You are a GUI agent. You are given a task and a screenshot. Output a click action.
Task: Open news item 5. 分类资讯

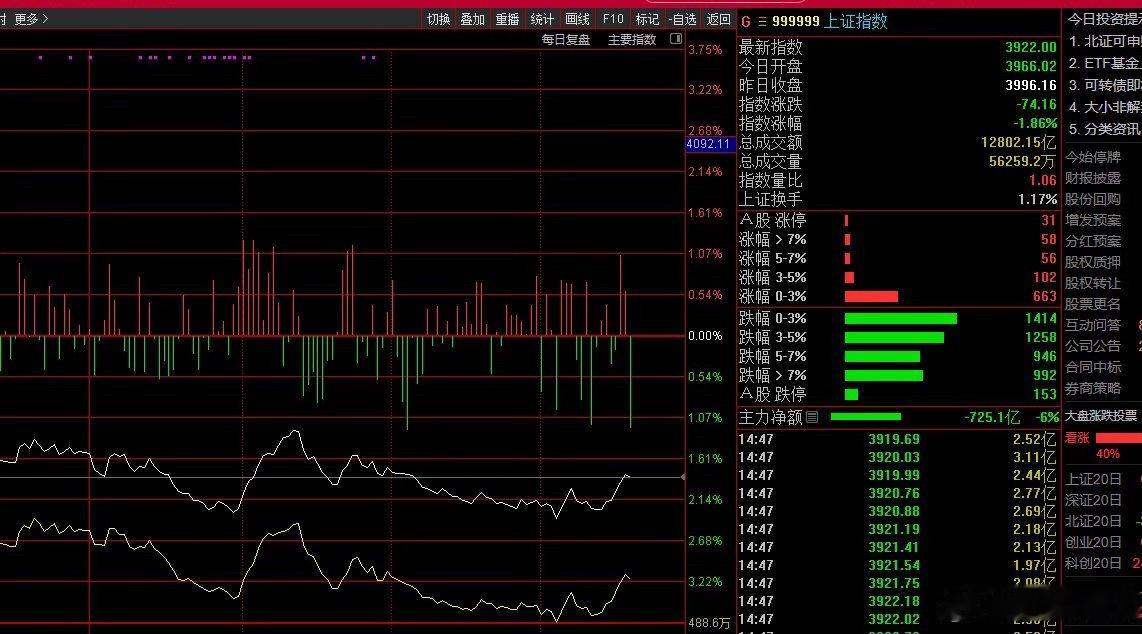(x=1105, y=129)
